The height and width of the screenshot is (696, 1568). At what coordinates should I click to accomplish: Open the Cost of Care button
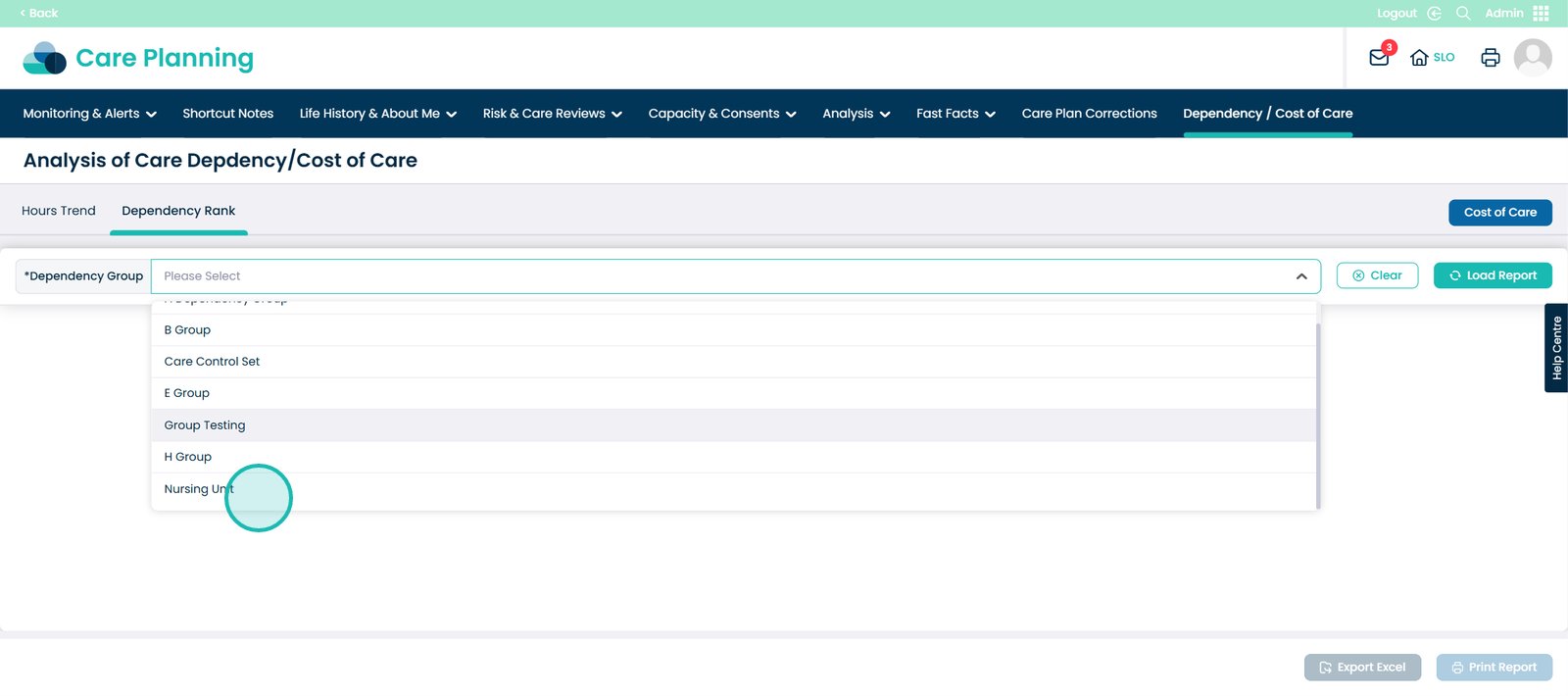[x=1499, y=213]
